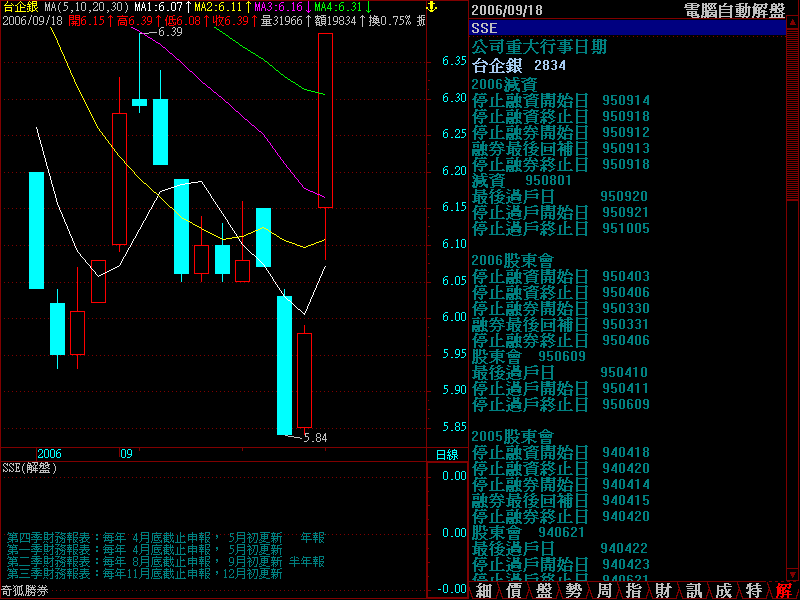800x600 pixels.
Task: Click the 股東會 950609 entry
Action: pyautogui.click(x=528, y=357)
